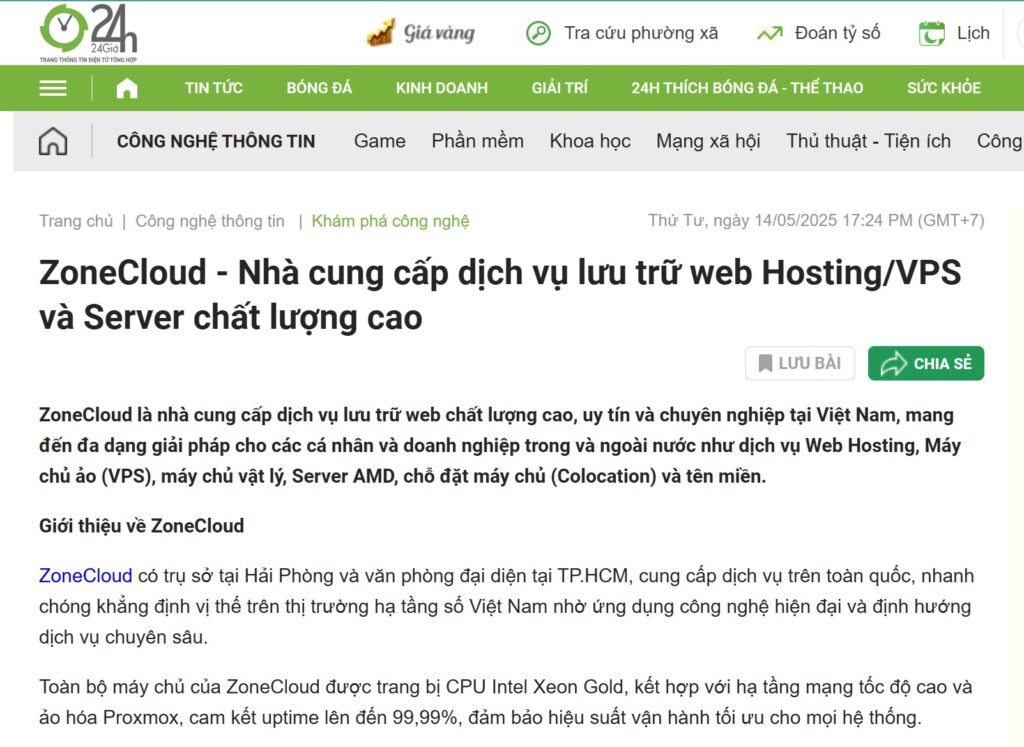Click the Giới thiệu về ZoneCloud subheading
Screen dimensions: 1024x747
pyautogui.click(x=142, y=526)
